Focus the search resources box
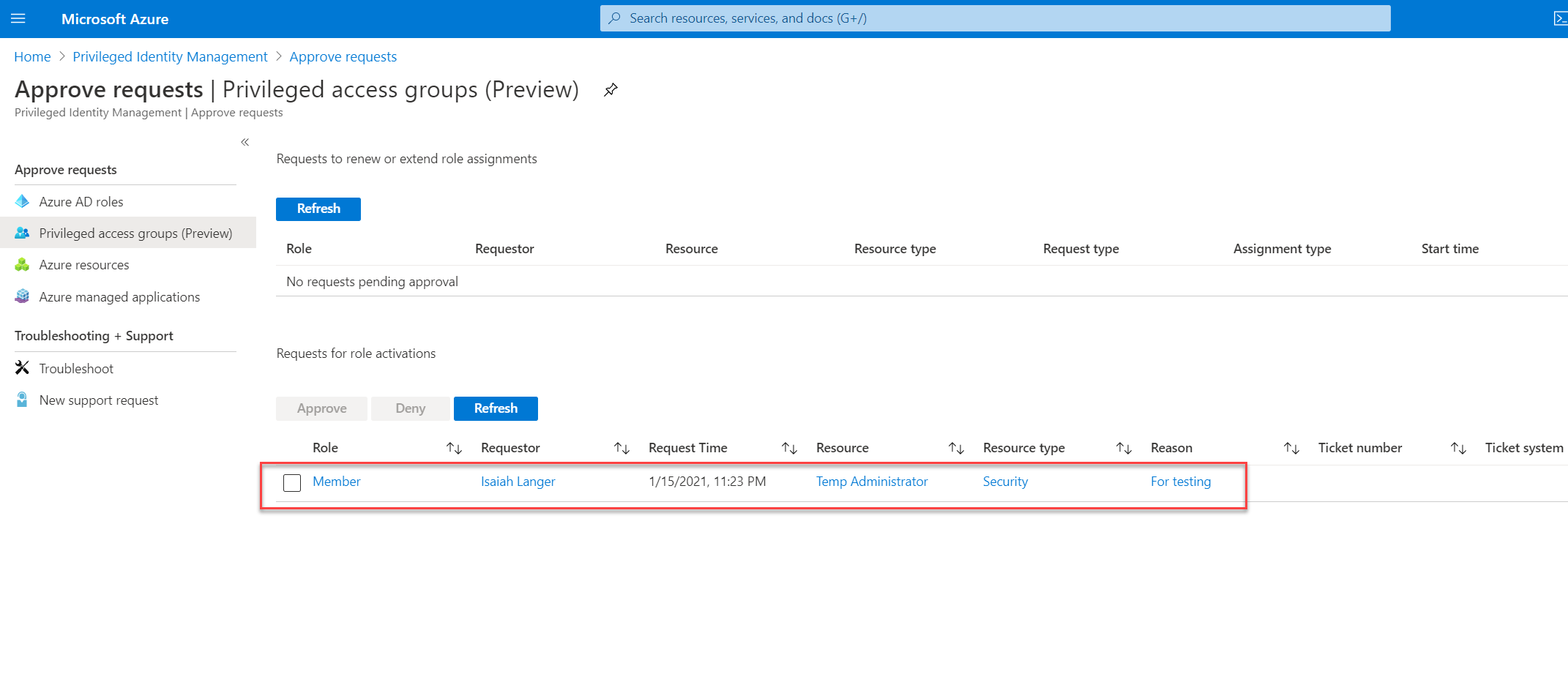The width and height of the screenshot is (1568, 696). click(x=996, y=18)
